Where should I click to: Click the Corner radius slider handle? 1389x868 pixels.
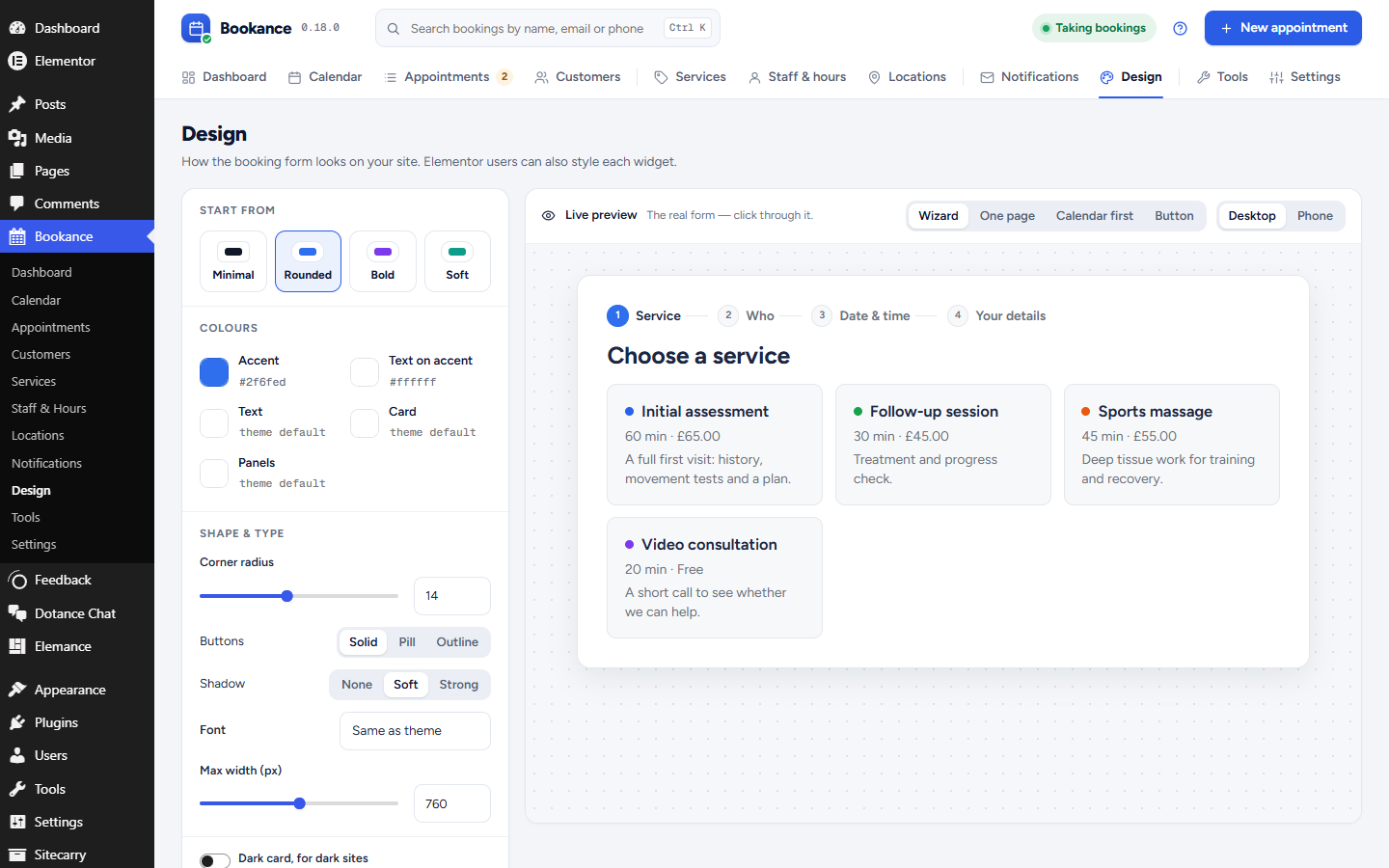[286, 596]
